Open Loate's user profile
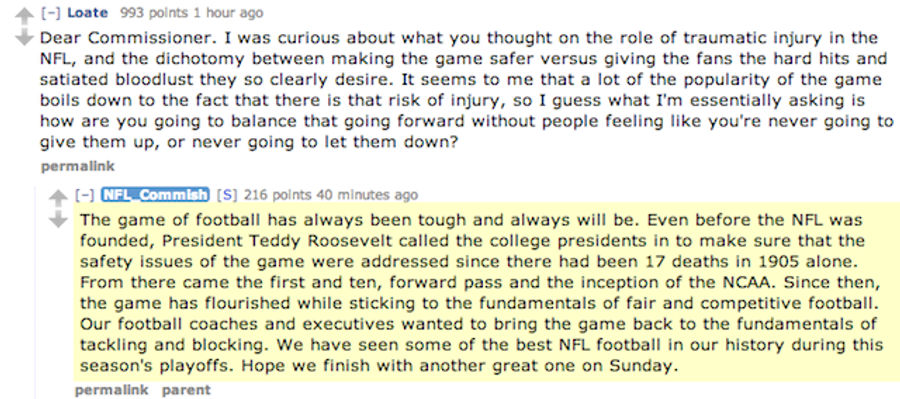 point(90,13)
